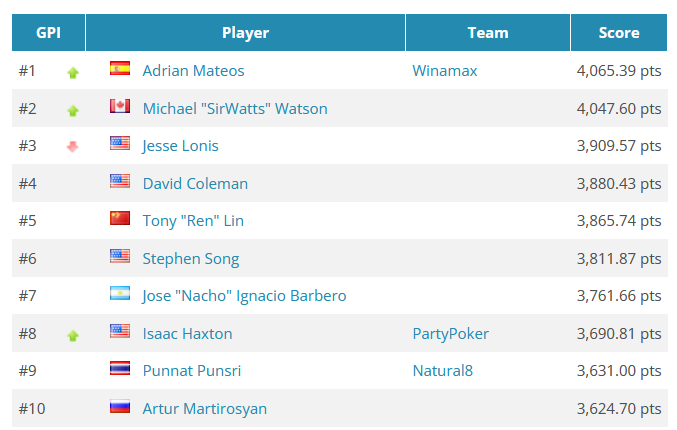Open the Winamax team link
The width and height of the screenshot is (677, 430).
tap(445, 71)
